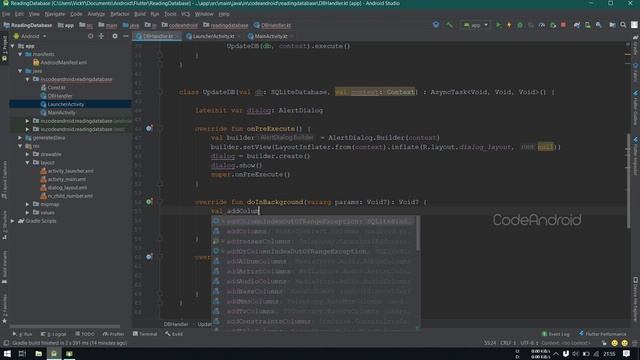Select activity_launcher.xml in layout folder
Image resolution: width=640 pixels, height=360 pixels.
tap(70, 171)
